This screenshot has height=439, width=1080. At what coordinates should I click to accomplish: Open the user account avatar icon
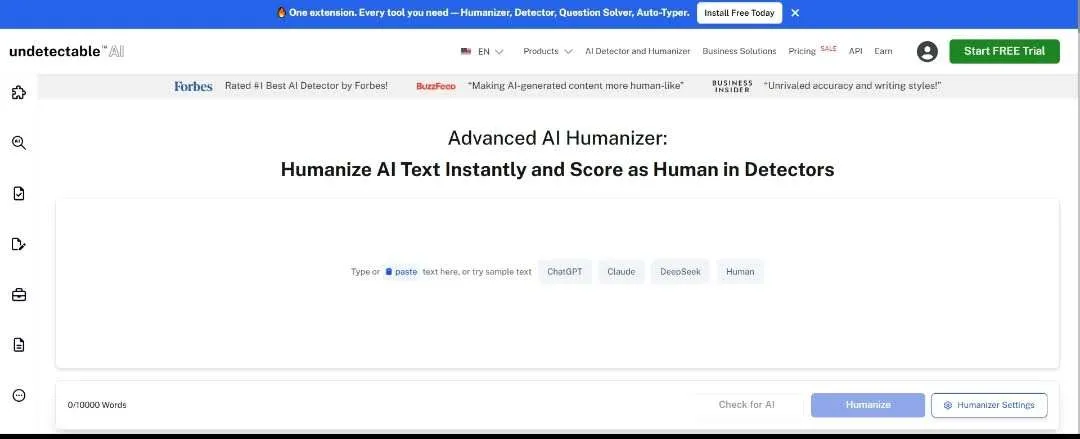(927, 51)
